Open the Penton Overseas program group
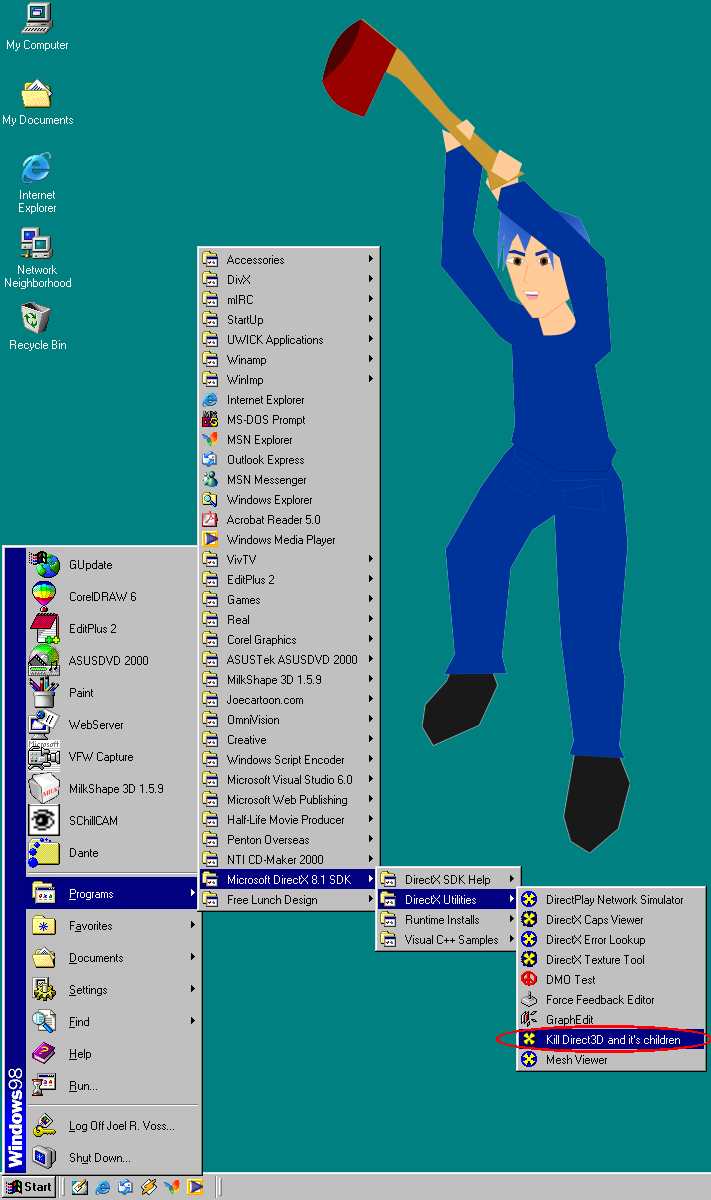 pos(289,840)
